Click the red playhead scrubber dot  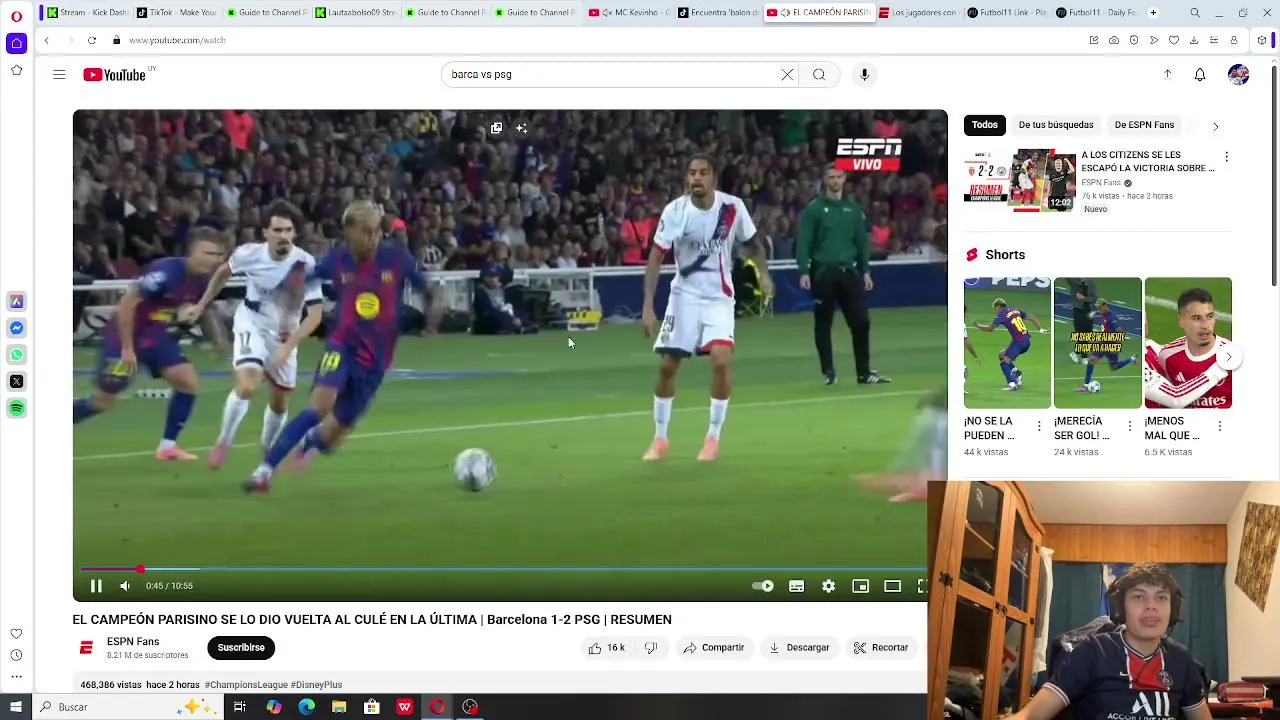tap(140, 569)
